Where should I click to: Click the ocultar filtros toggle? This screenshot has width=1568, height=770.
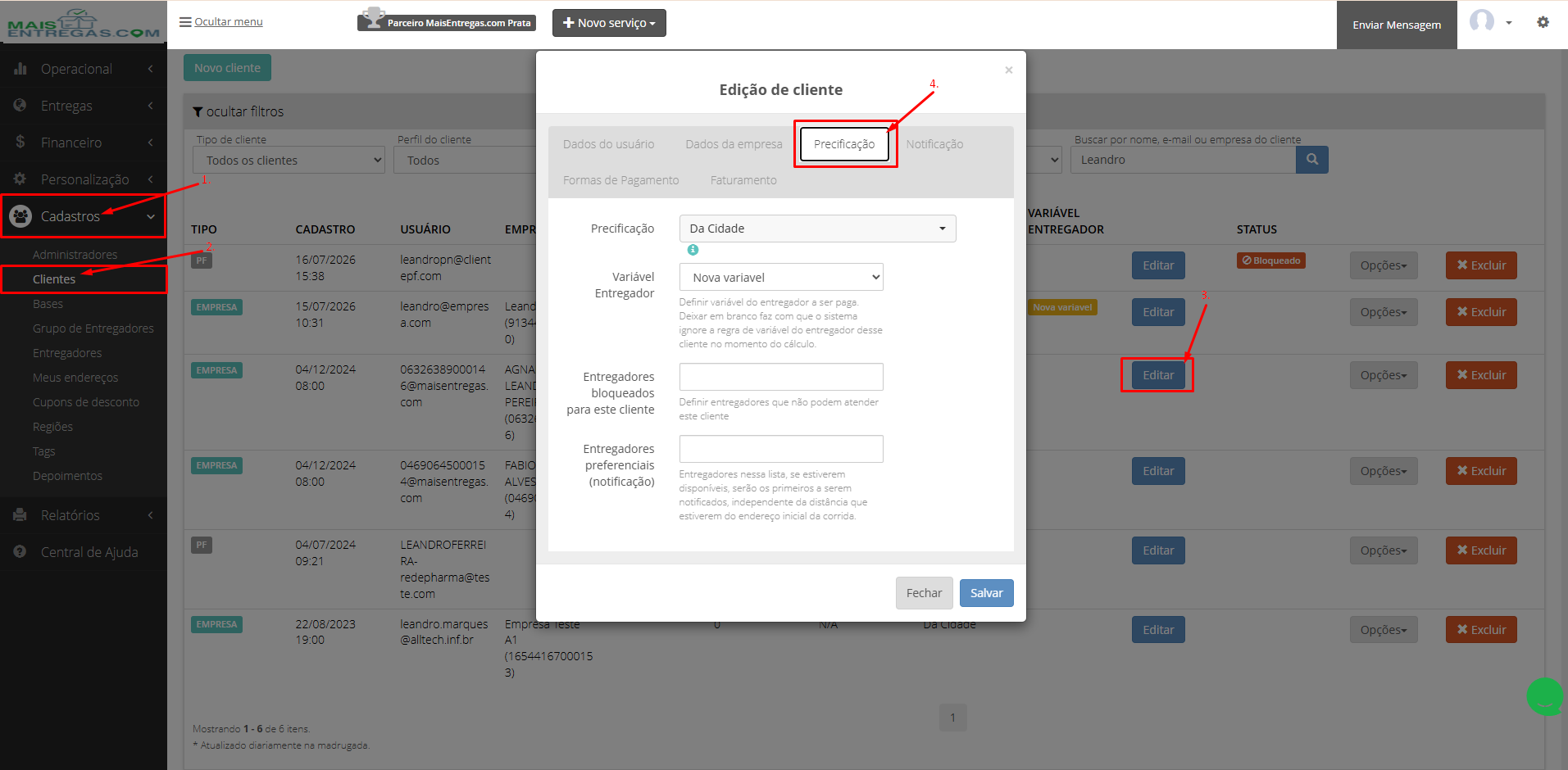(239, 111)
